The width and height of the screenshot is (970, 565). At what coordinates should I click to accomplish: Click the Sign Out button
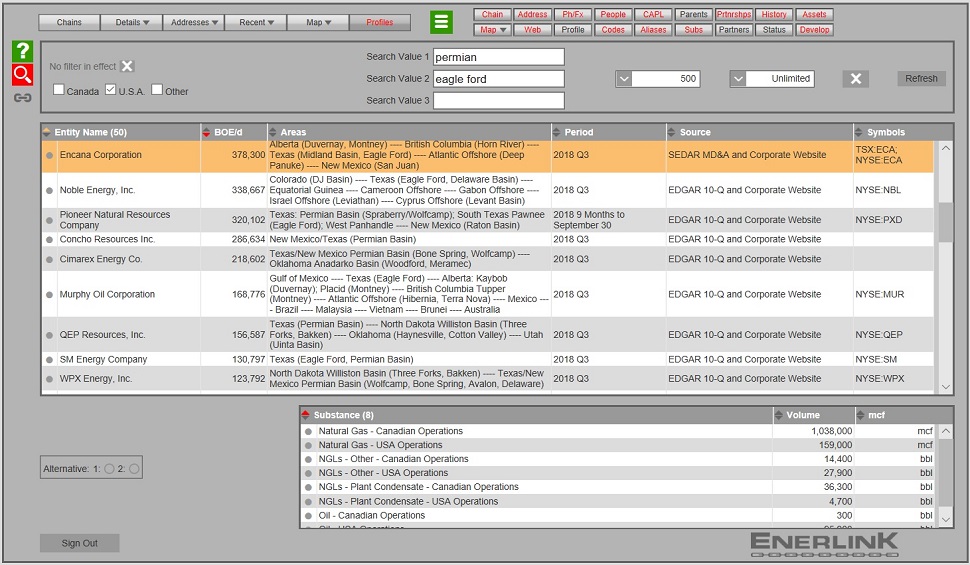[79, 543]
